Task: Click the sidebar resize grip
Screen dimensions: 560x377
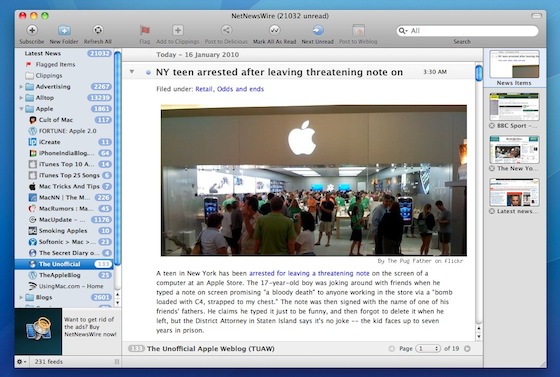Action: (x=117, y=362)
